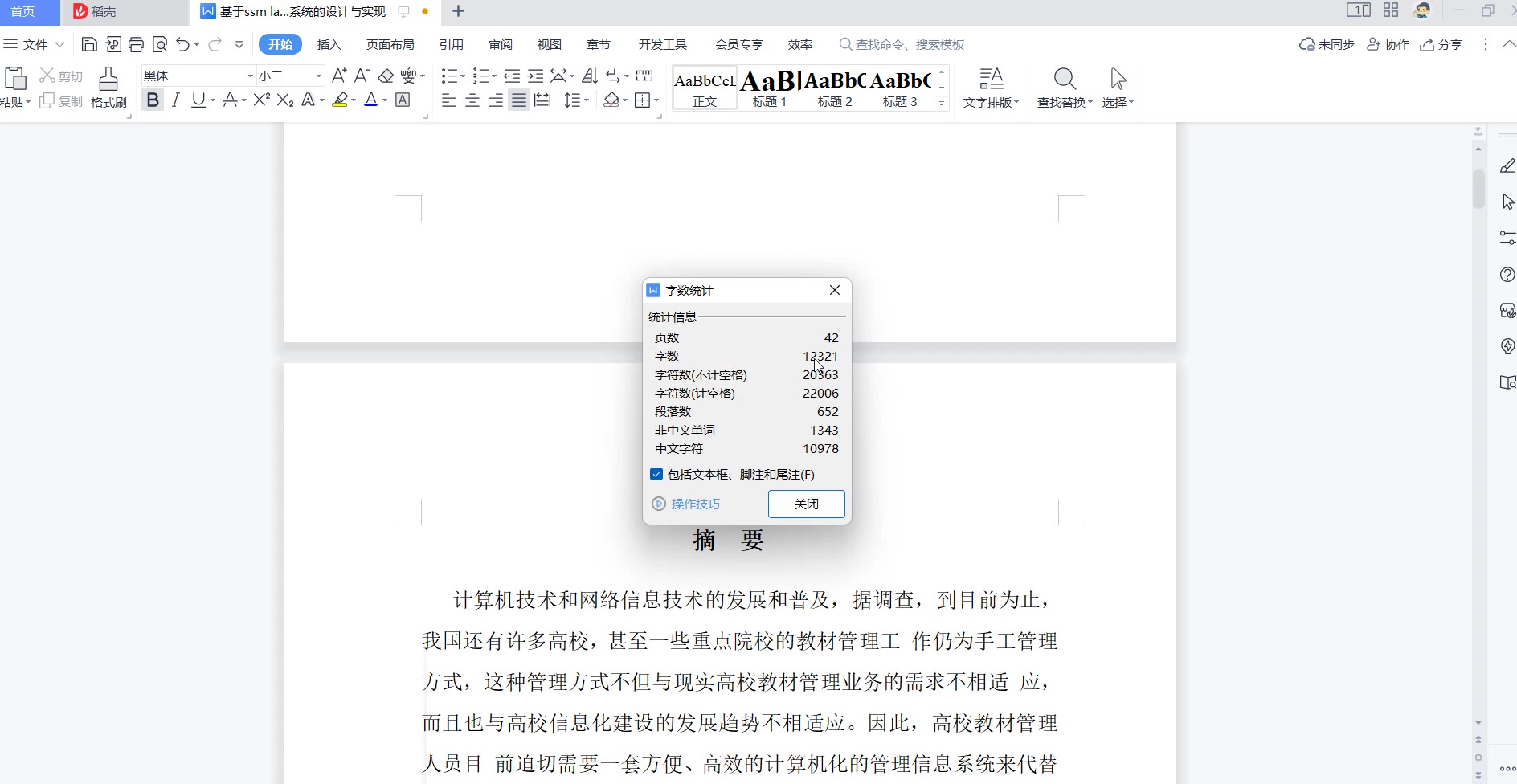Image resolution: width=1517 pixels, height=784 pixels.
Task: Decrease font size with the A- icon
Action: pos(362,76)
